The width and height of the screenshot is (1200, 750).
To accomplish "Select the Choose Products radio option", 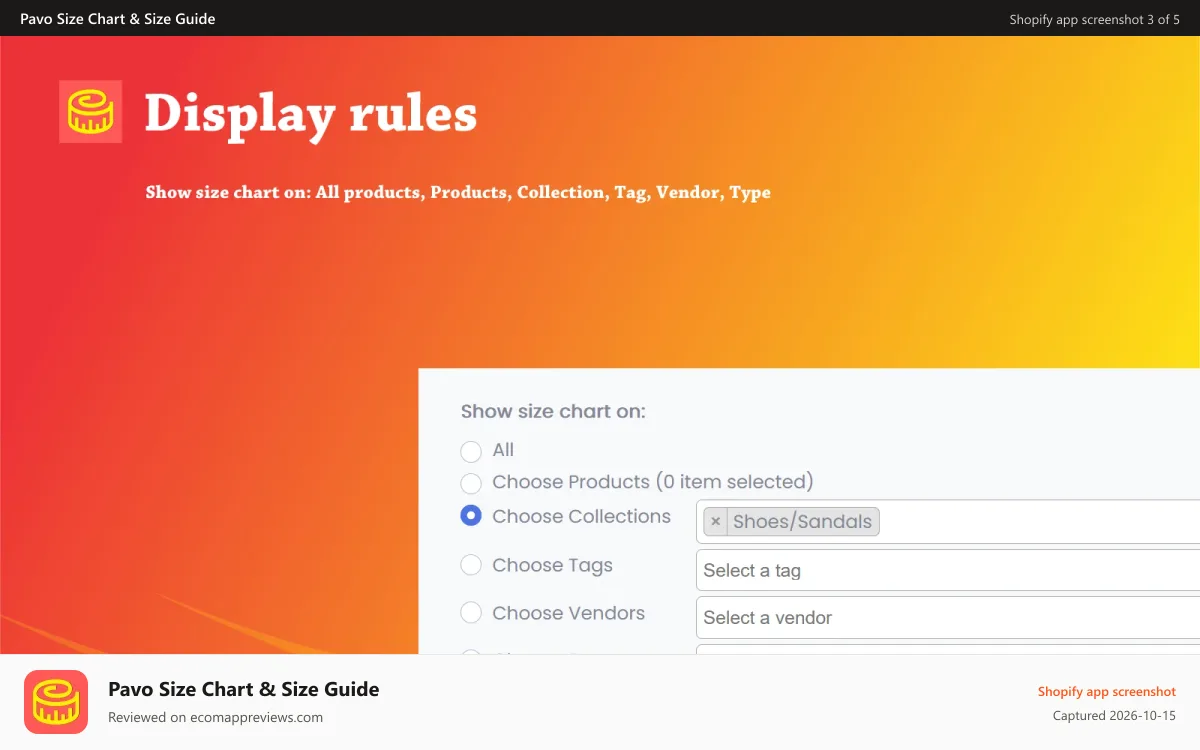I will click(x=471, y=483).
